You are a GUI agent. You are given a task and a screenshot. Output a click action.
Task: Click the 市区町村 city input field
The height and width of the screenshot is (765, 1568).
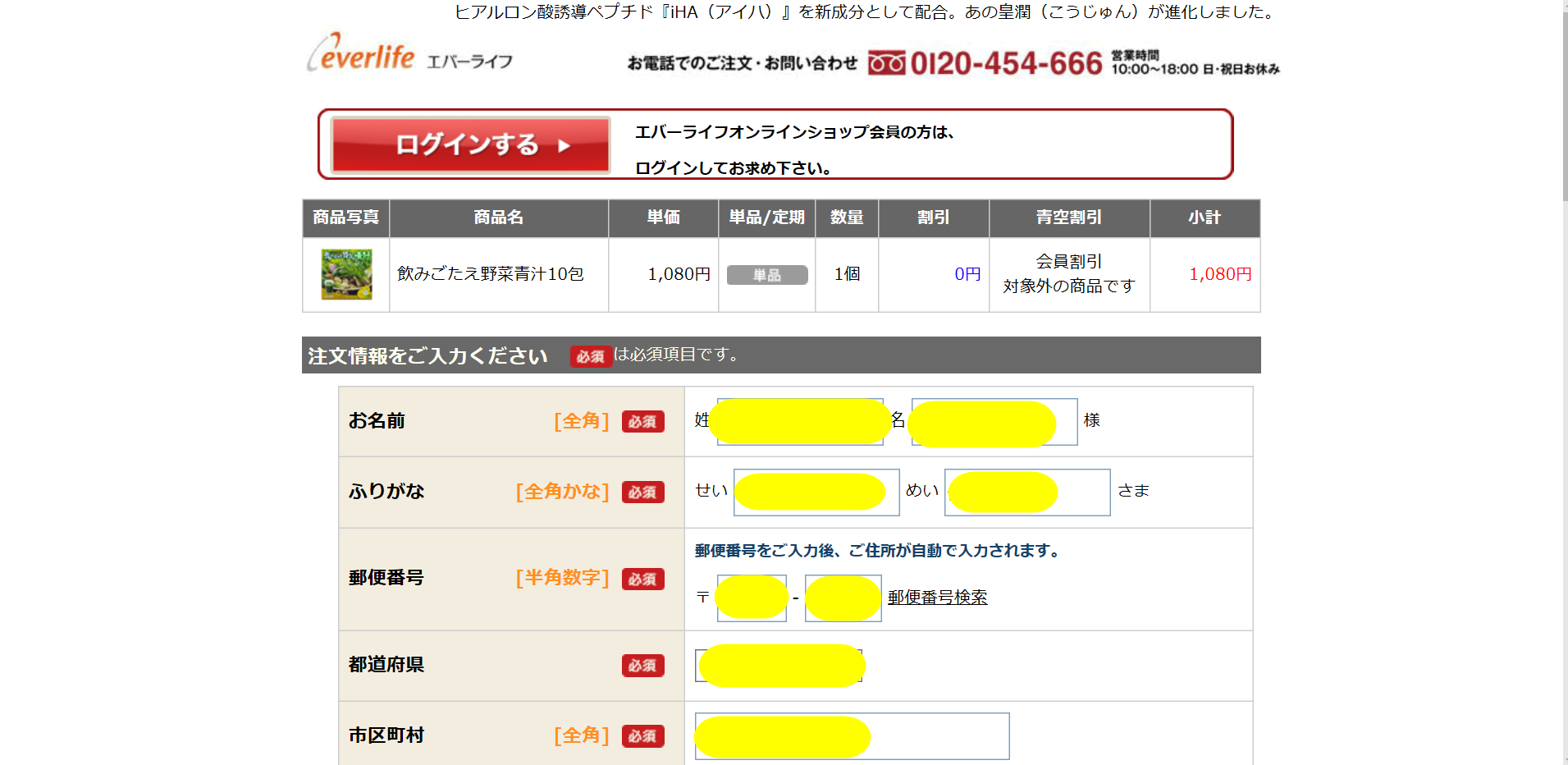click(x=852, y=736)
